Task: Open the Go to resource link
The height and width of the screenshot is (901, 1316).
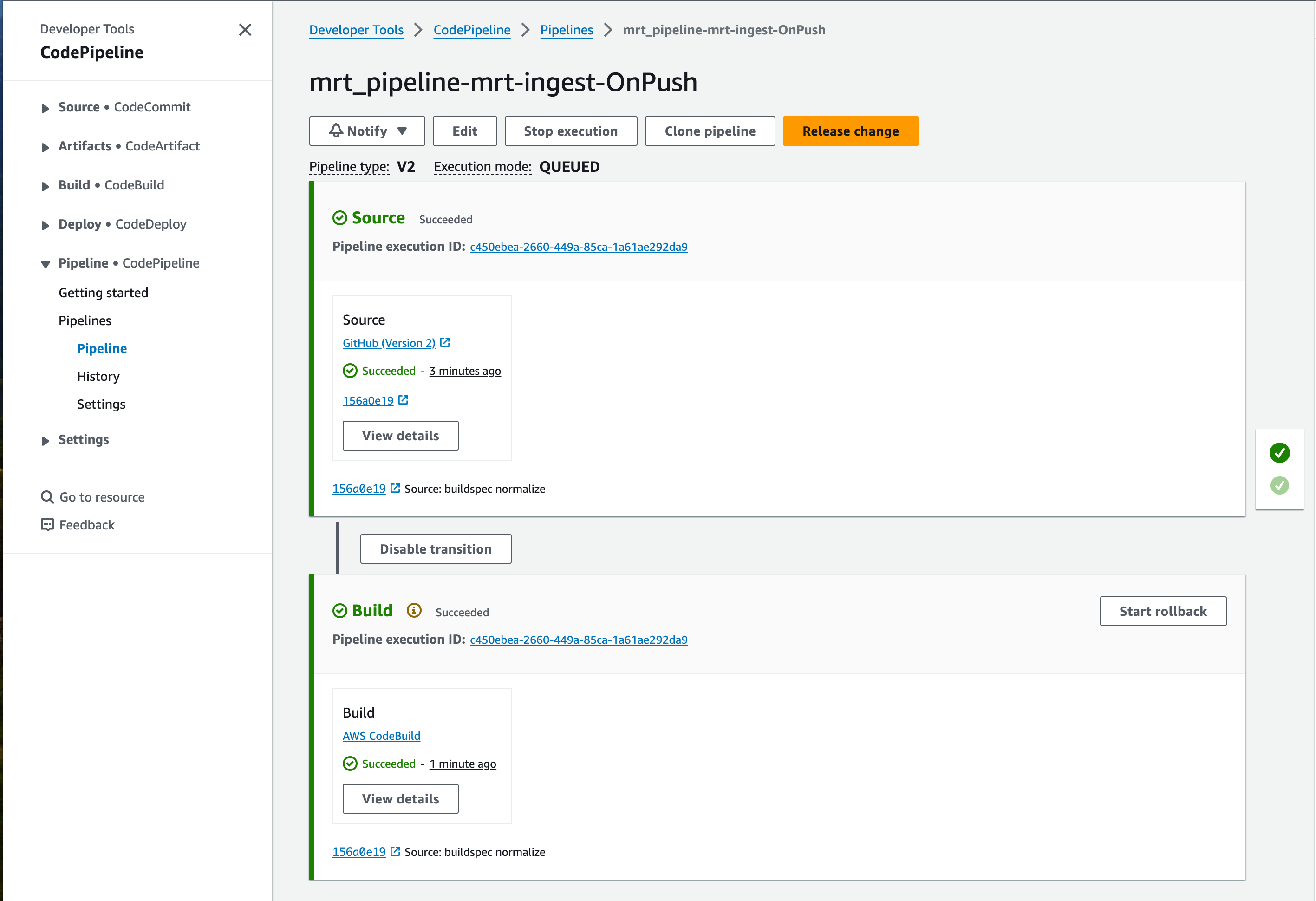Action: [x=102, y=497]
